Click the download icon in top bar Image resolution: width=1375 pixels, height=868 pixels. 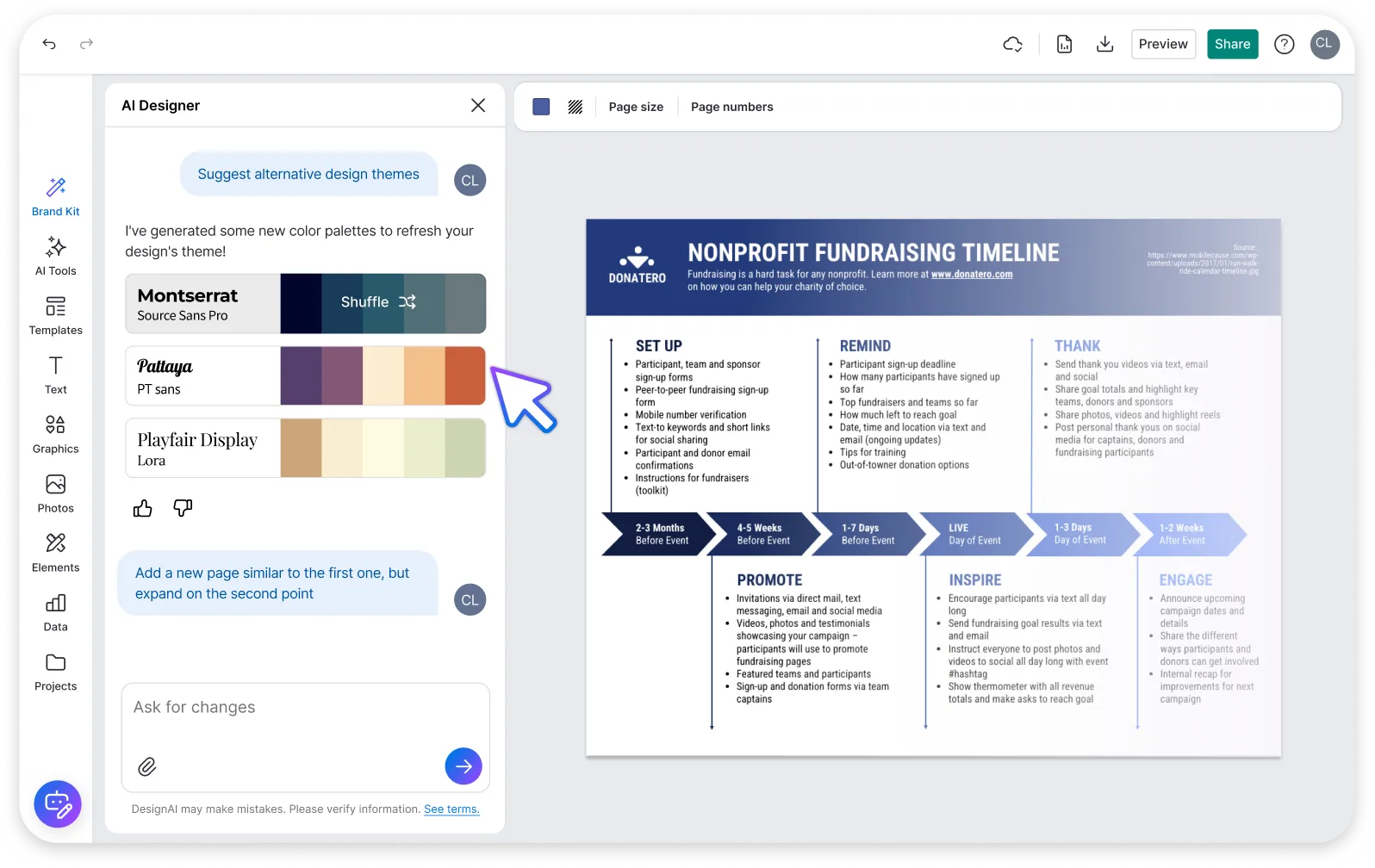[1104, 44]
